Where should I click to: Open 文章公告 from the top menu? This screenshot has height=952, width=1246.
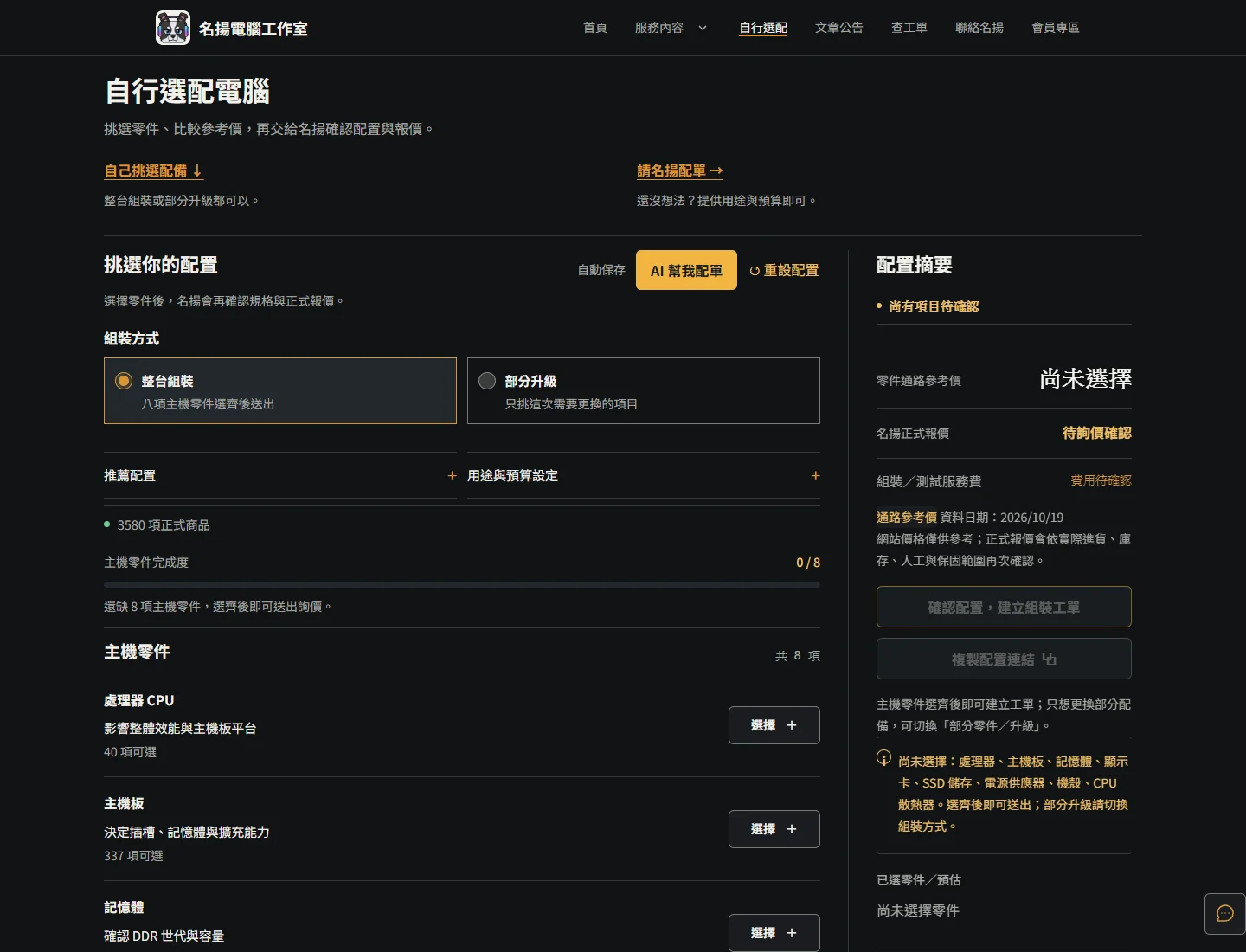point(839,28)
